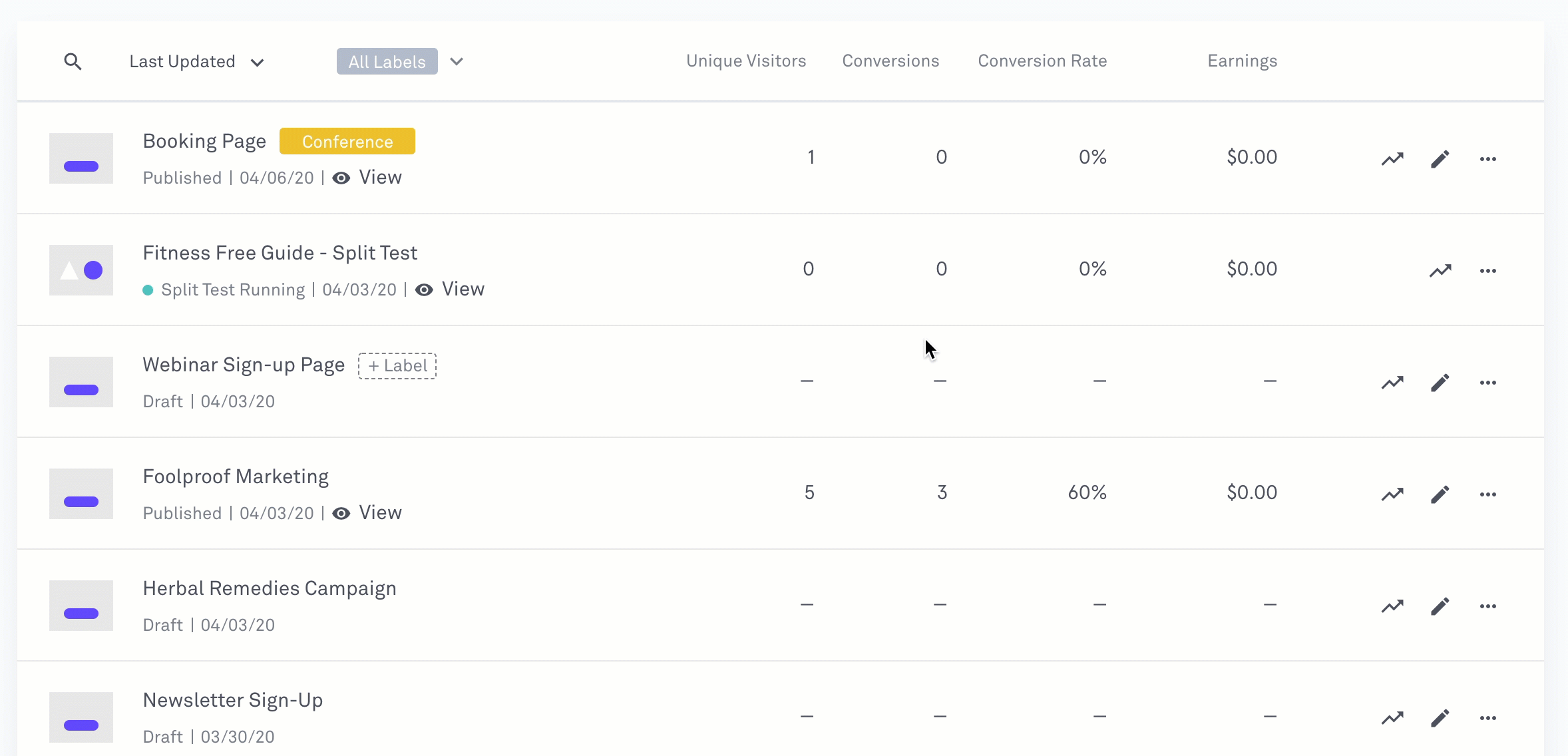Screen dimensions: 1568x756
Task: View analytics for Herbal Remedies Campaign
Action: [1392, 606]
